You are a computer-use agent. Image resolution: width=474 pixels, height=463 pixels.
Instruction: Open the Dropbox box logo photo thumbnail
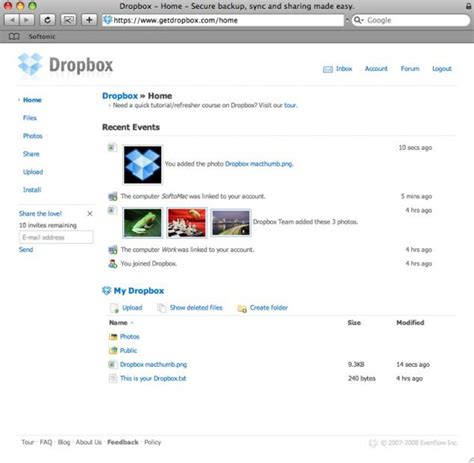[x=142, y=164]
